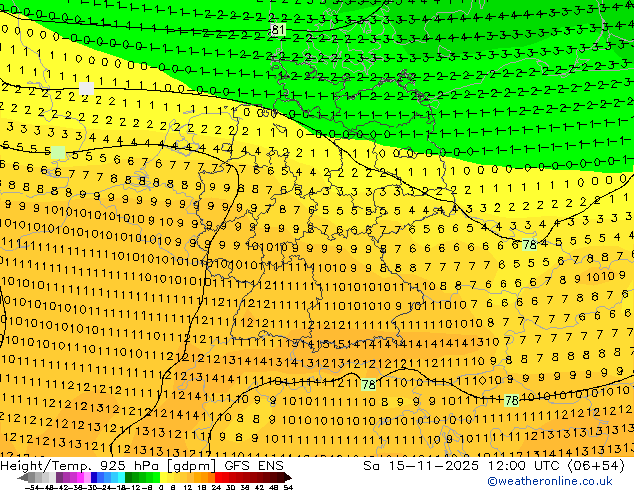This screenshot has width=634, height=490.
Task: Click the blank light-green contour label box
Action: pos(58,152)
